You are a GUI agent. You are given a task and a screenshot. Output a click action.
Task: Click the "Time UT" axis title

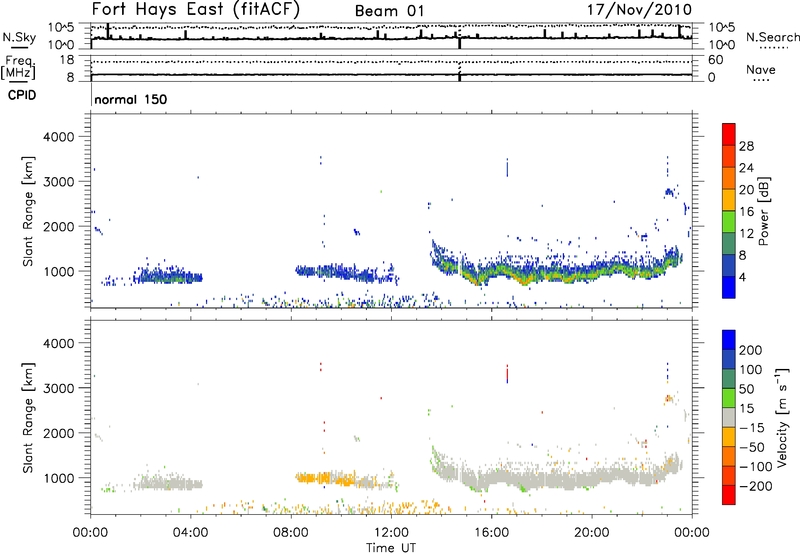(391, 548)
